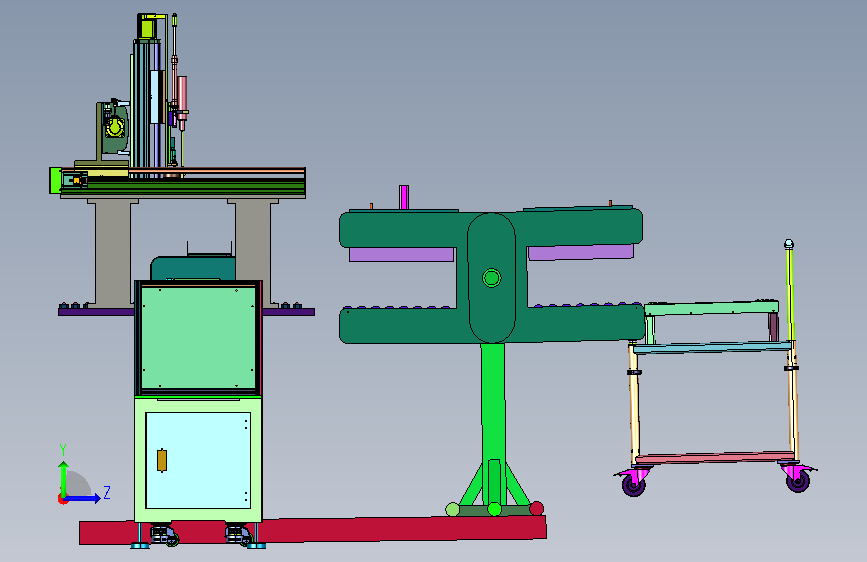
Task: Select the purple pad under the upper right arm
Action: tap(581, 252)
